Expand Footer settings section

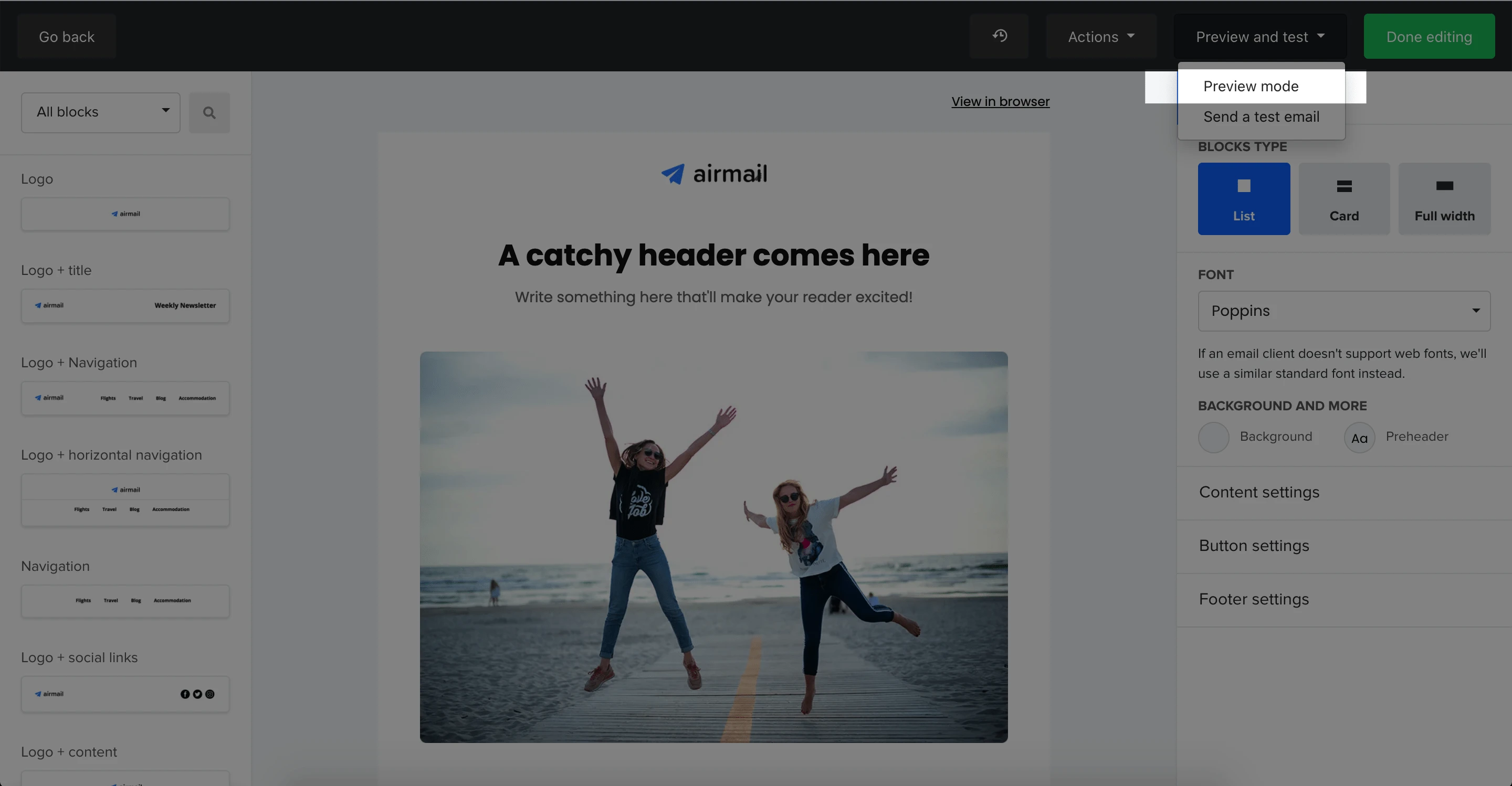pyautogui.click(x=1253, y=600)
